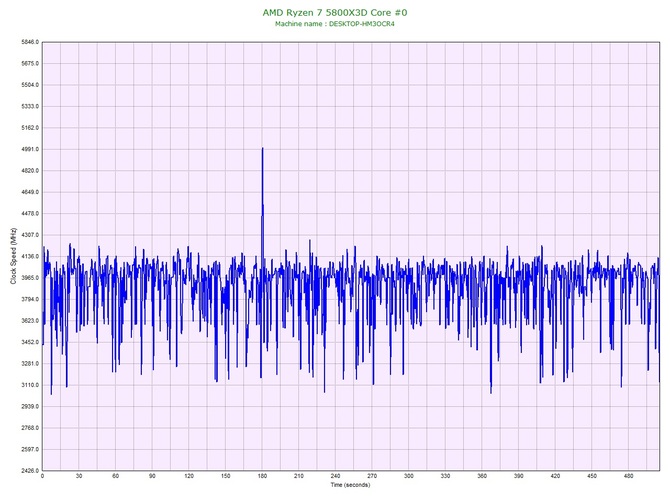
Task: Click the 210 seconds x-axis tick label
Action: click(x=299, y=476)
